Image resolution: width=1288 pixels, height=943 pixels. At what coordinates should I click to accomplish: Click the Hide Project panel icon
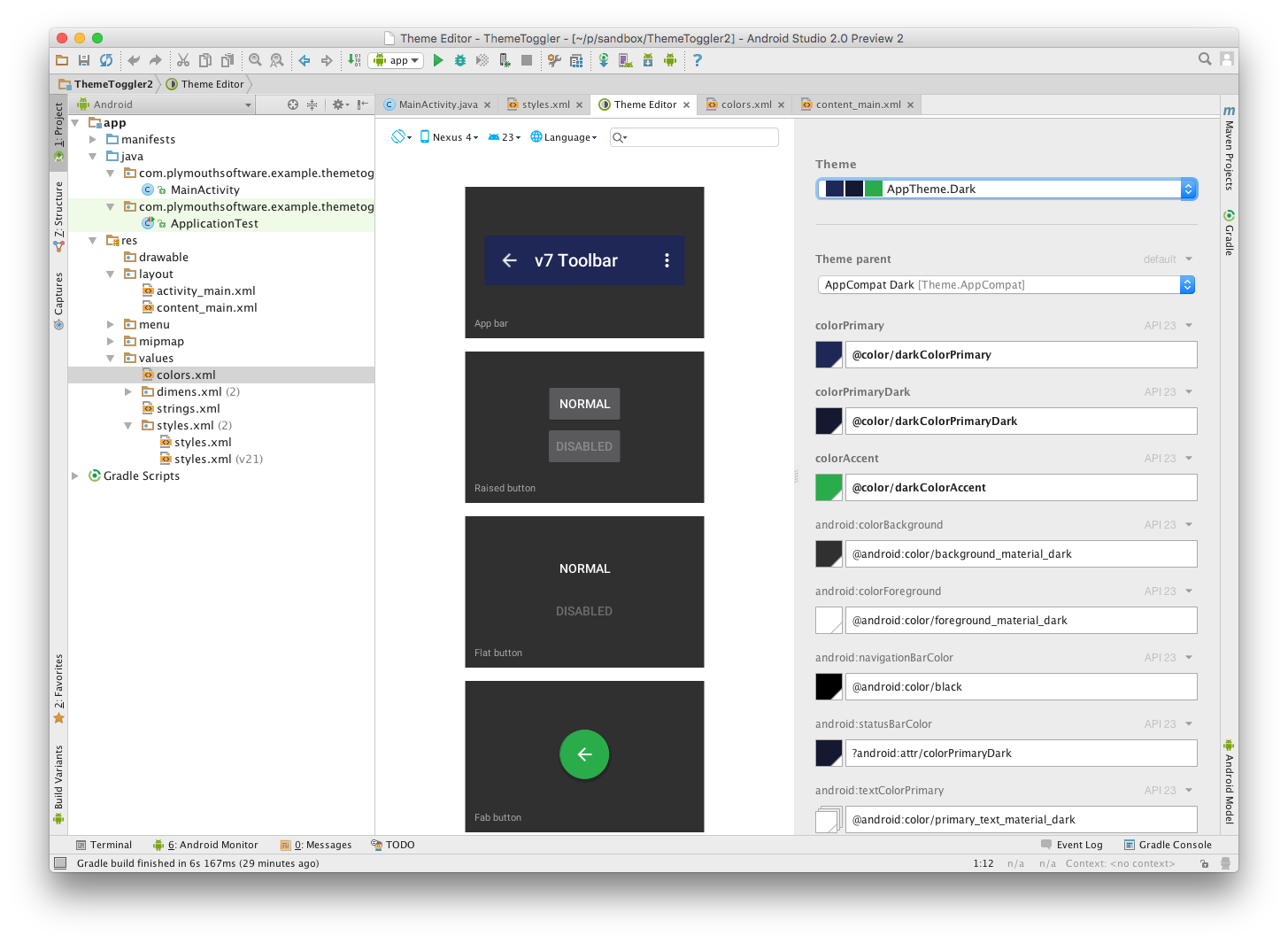363,104
